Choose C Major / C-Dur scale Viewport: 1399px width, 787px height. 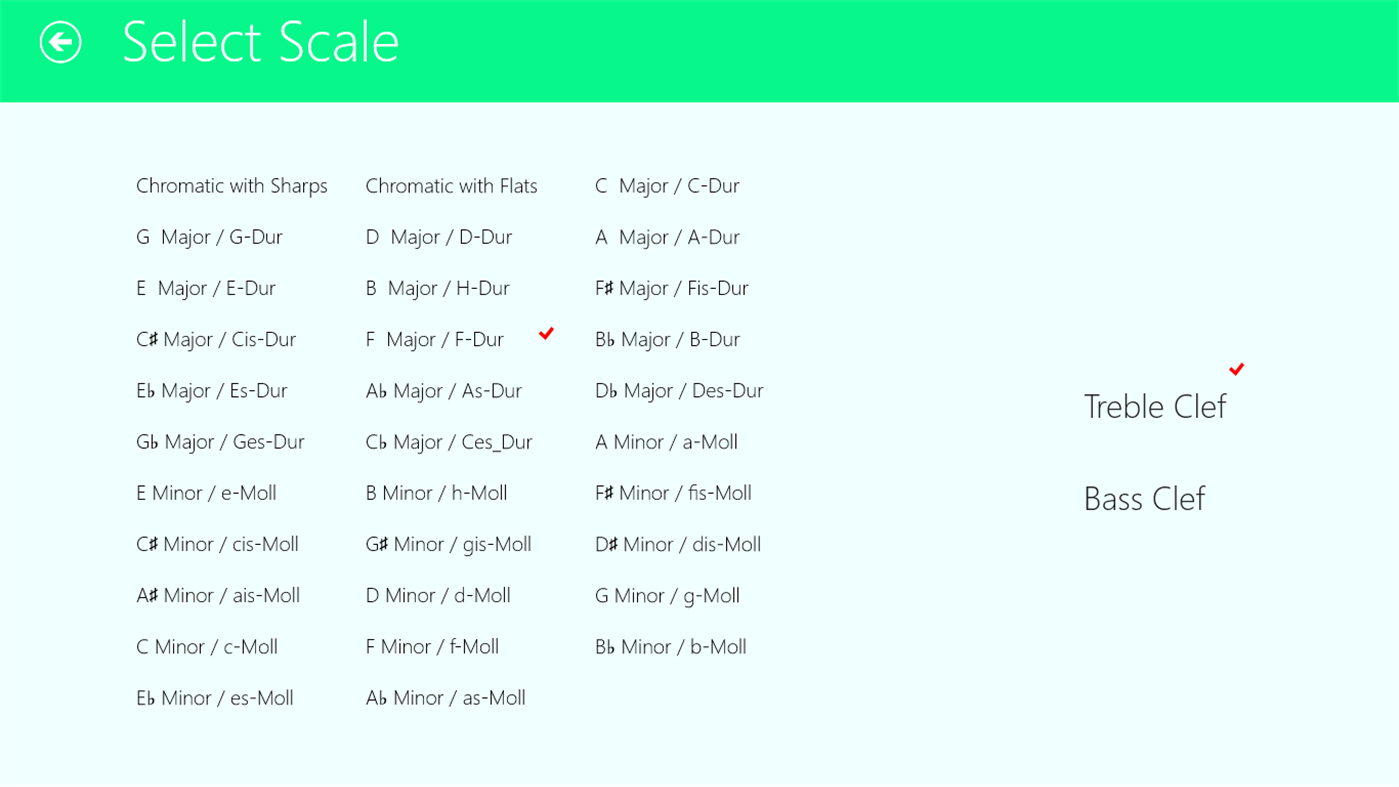click(667, 186)
